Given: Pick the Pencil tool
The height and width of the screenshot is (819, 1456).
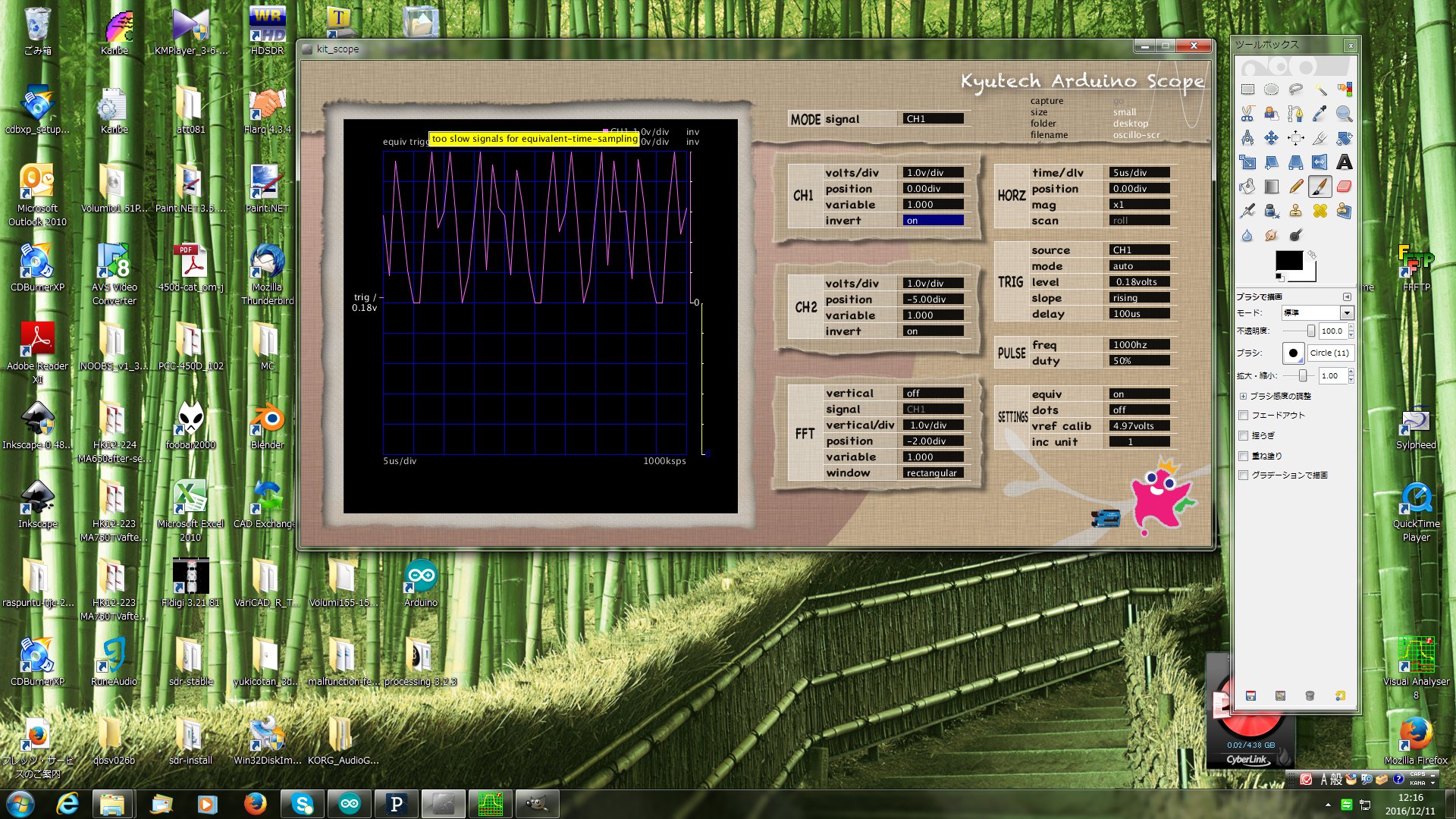Looking at the screenshot, I should pos(1296,187).
